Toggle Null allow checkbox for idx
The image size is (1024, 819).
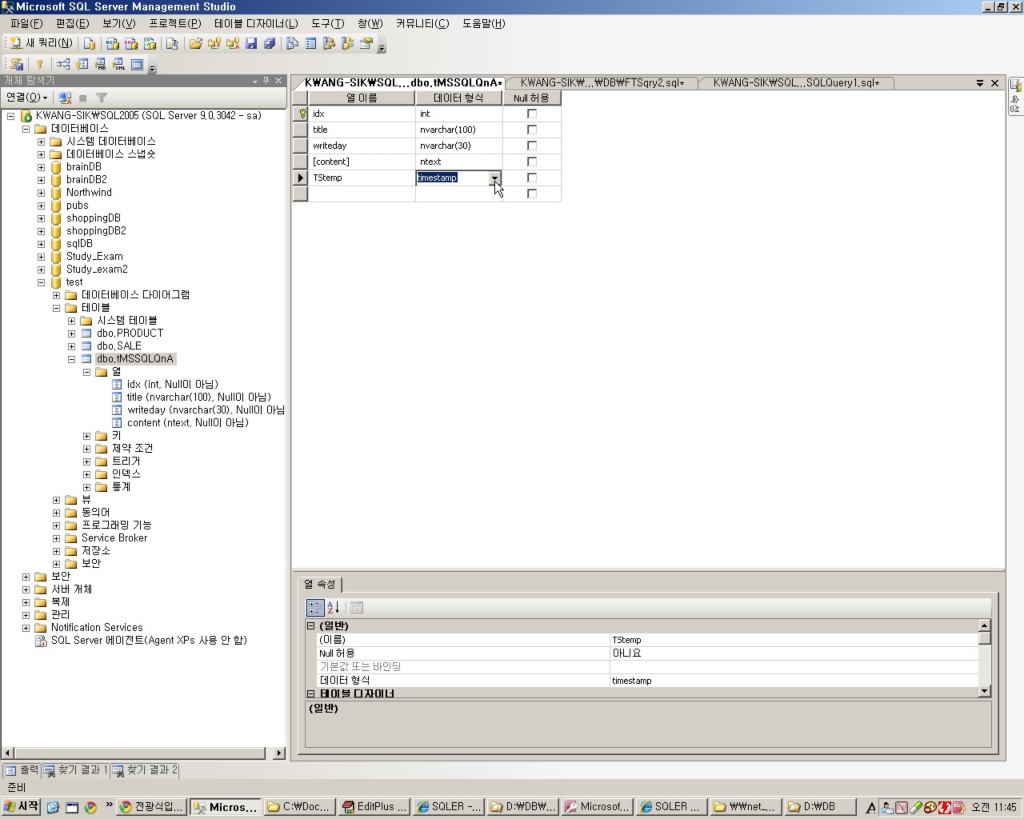tap(532, 114)
